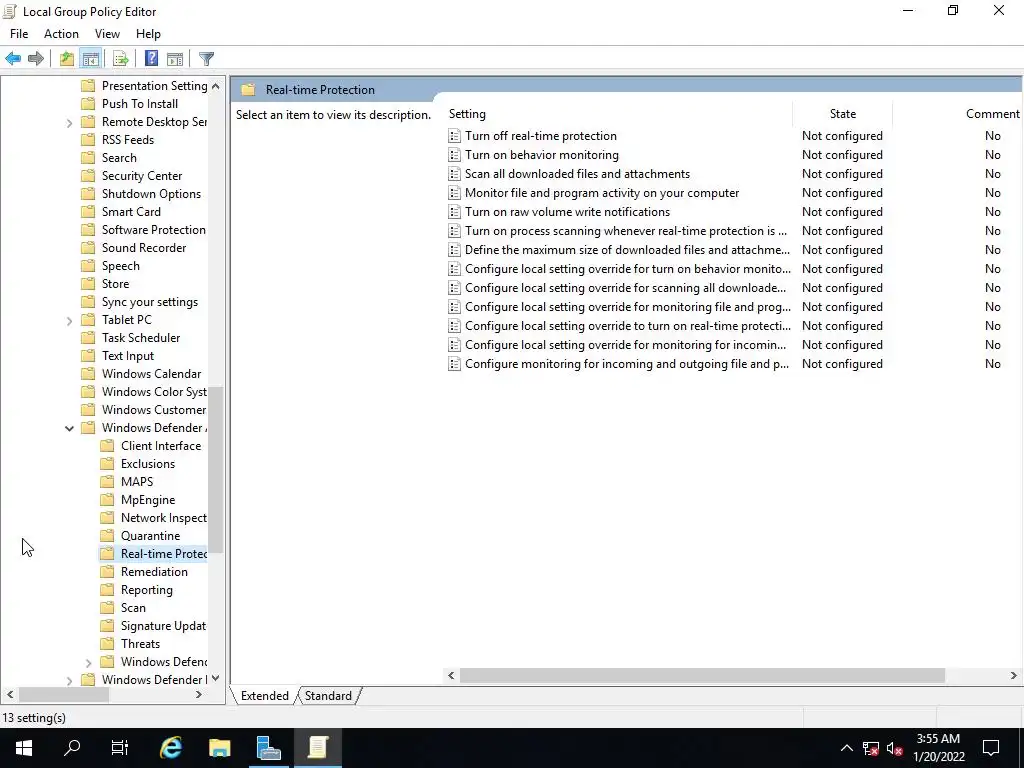
Task: Click the policy icon beside Turn on behavior monitoring
Action: (455, 155)
